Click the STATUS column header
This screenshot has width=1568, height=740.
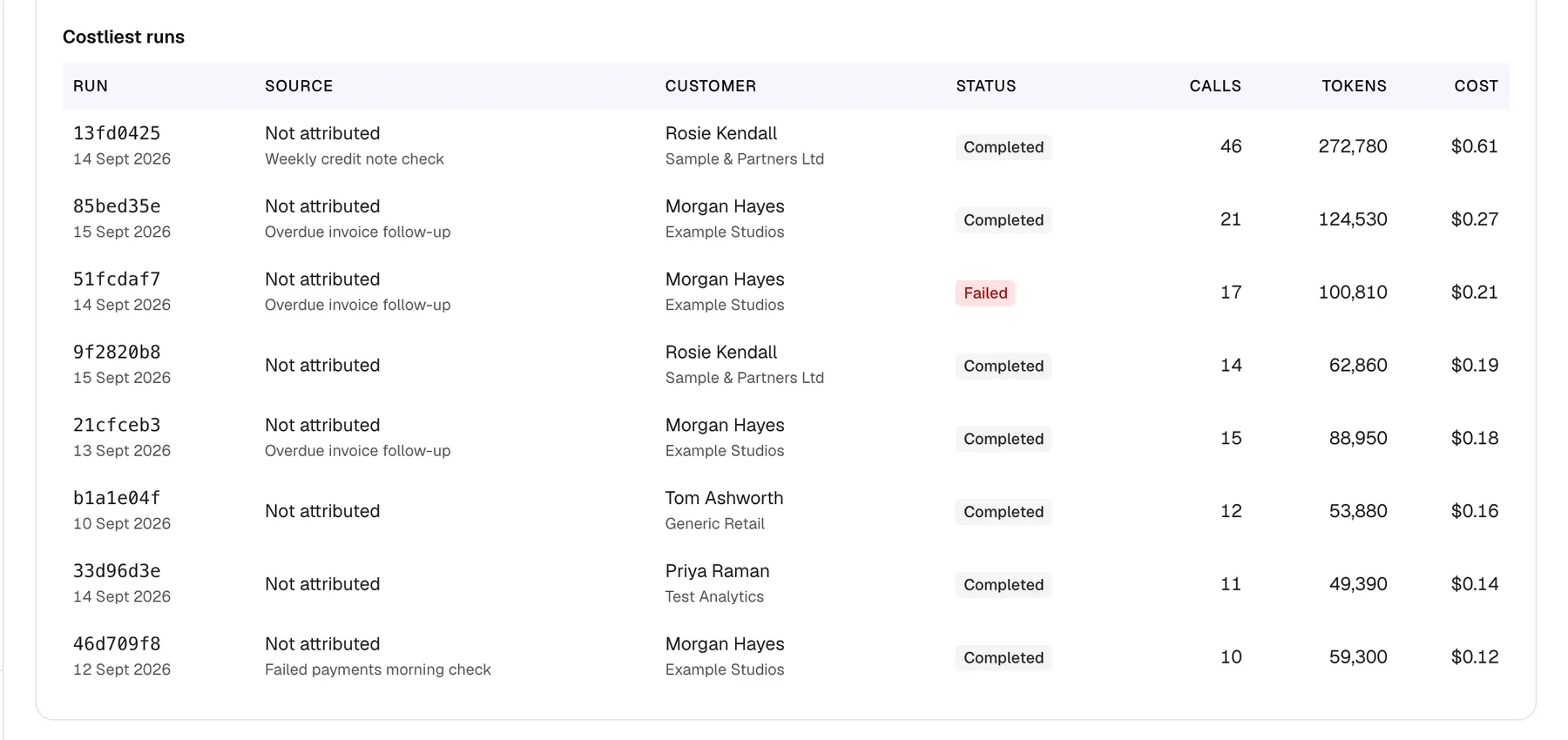(986, 86)
